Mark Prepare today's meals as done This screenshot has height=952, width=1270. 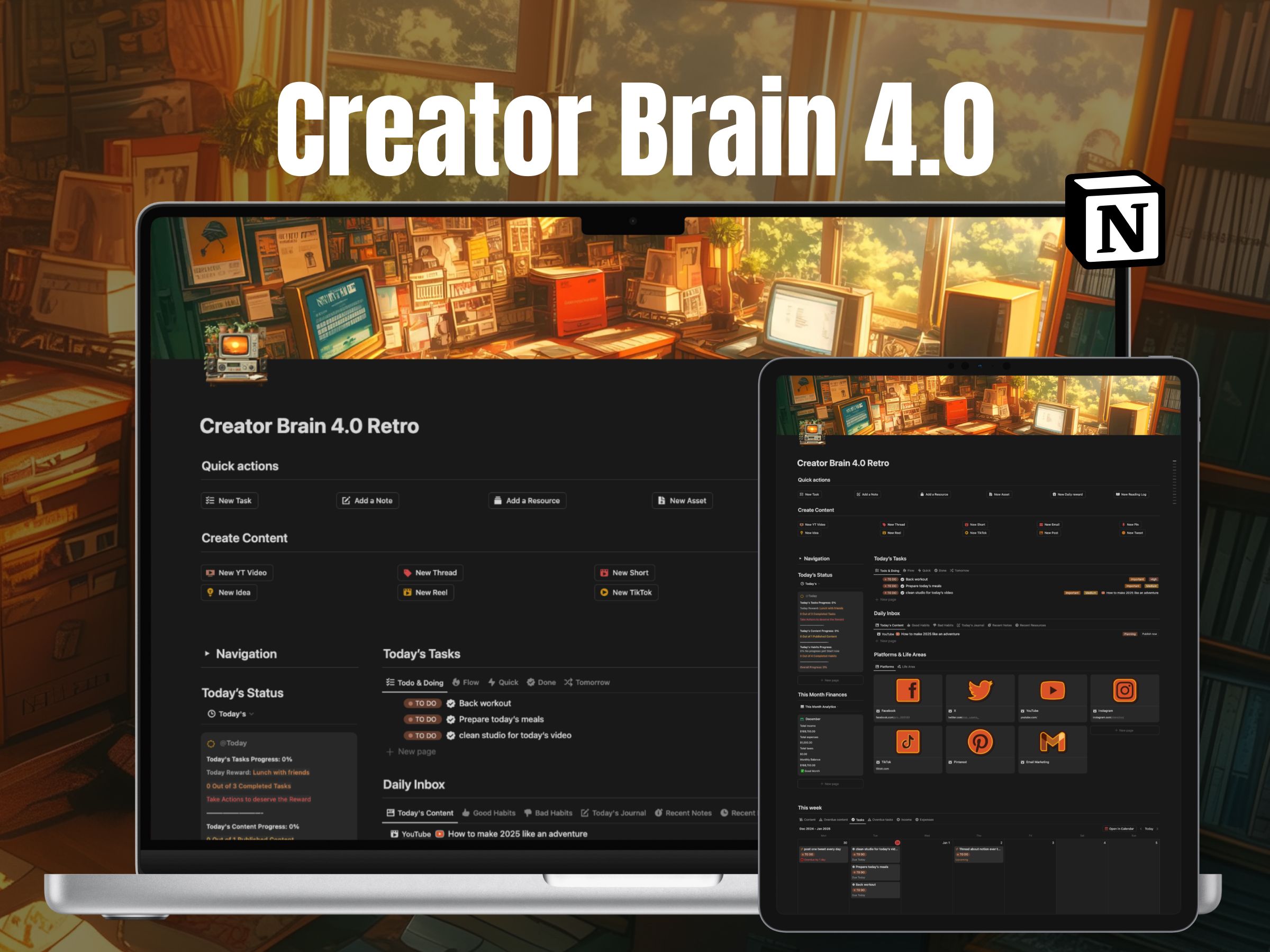(451, 719)
